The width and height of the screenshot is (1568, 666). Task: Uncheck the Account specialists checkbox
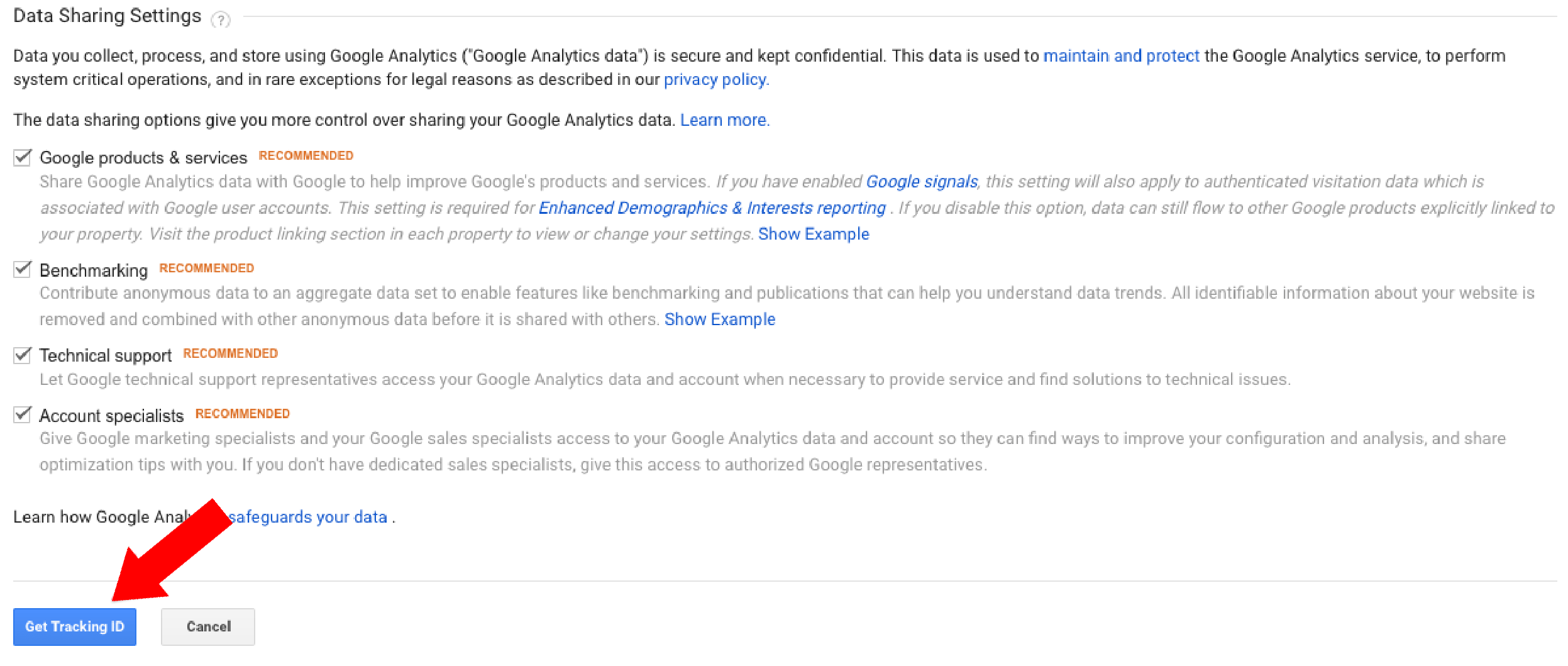[23, 415]
